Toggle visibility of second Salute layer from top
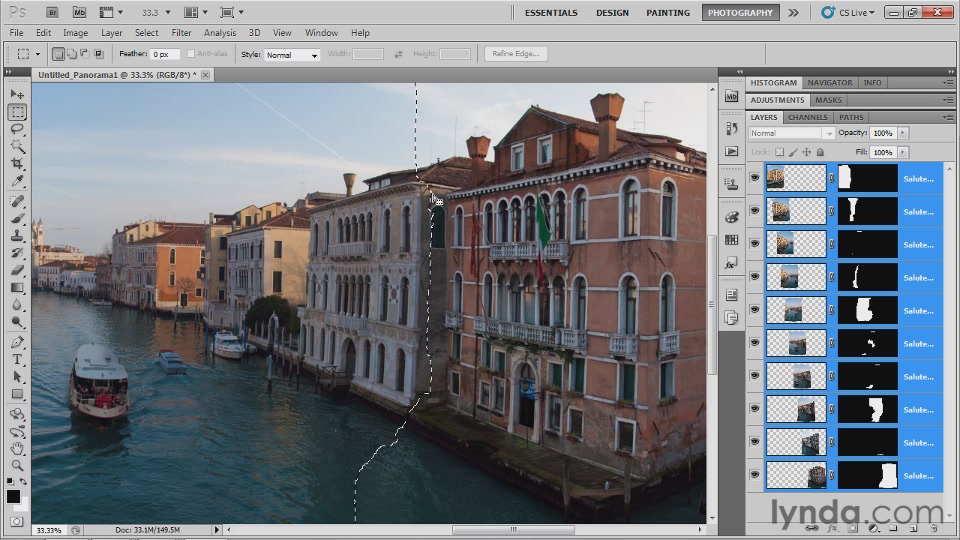This screenshot has width=960, height=540. pyautogui.click(x=755, y=211)
